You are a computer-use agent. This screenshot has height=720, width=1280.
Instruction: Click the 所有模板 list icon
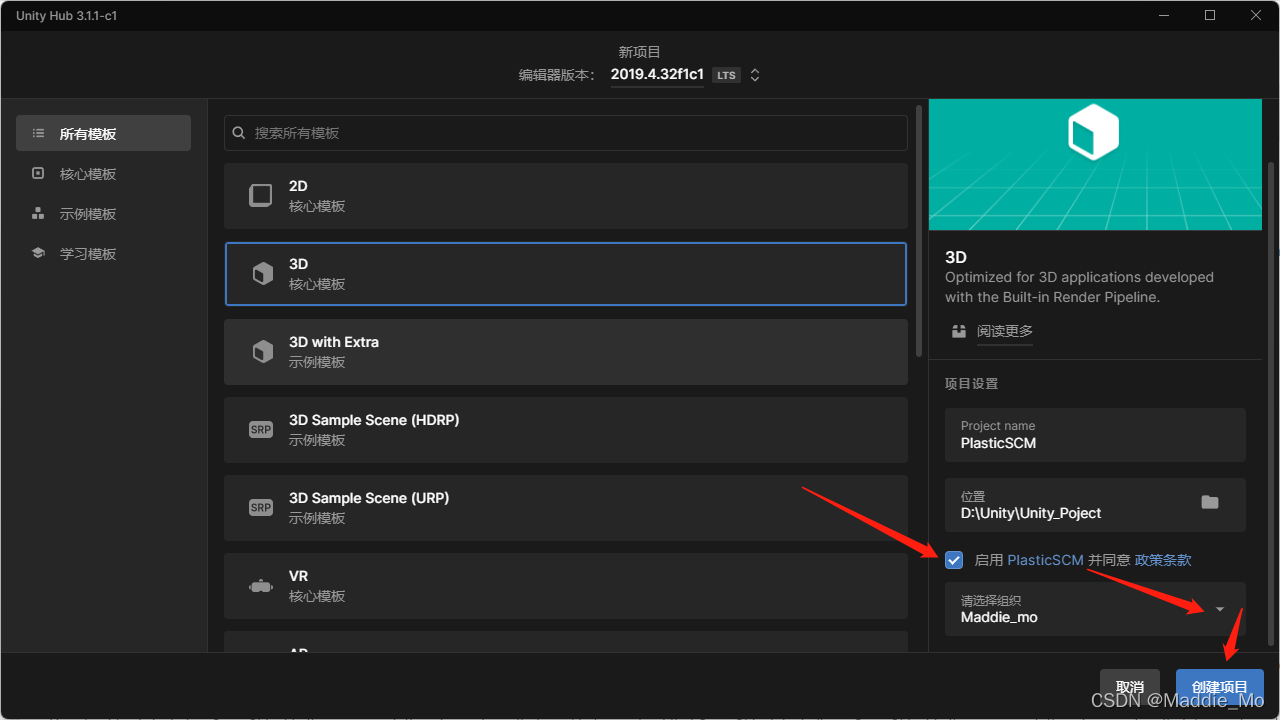point(38,133)
